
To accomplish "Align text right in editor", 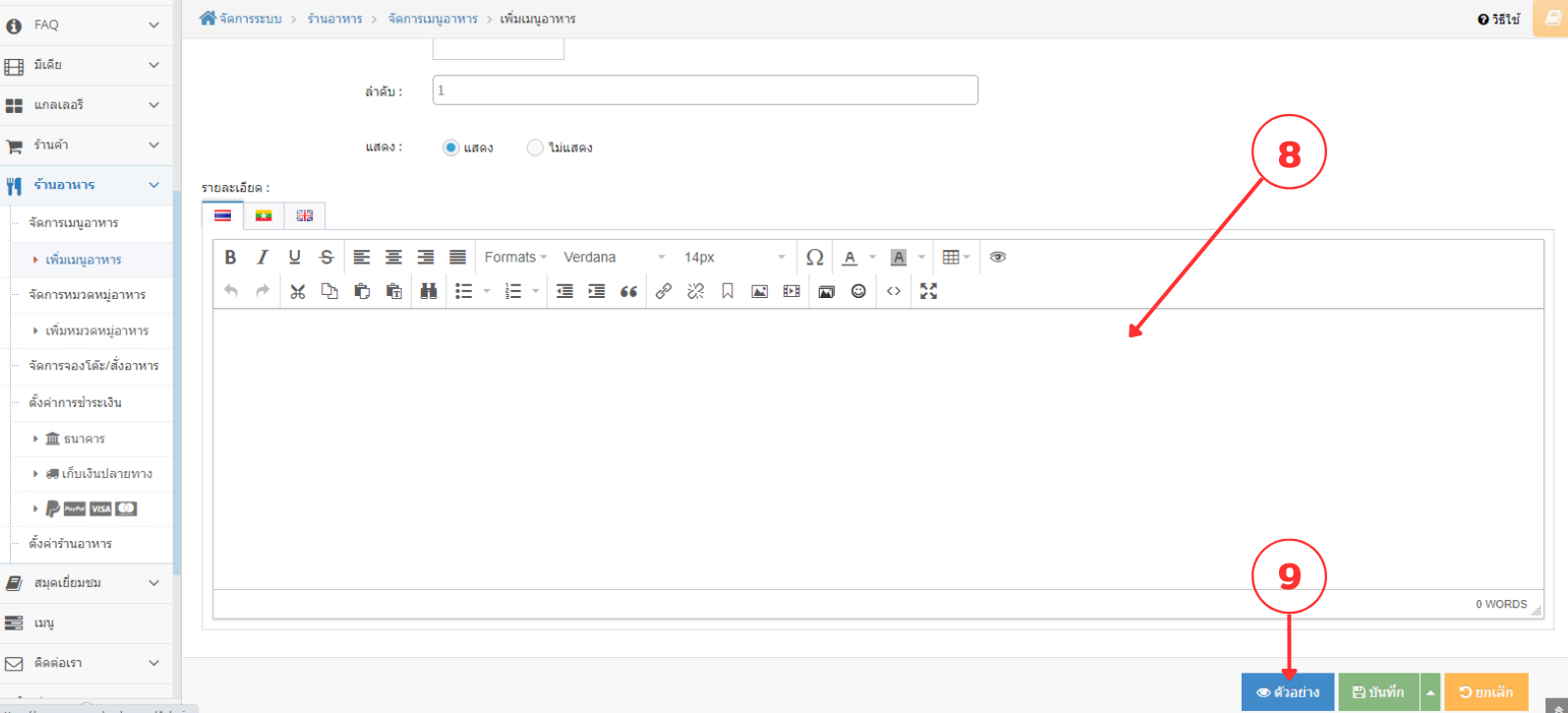I will 426,257.
